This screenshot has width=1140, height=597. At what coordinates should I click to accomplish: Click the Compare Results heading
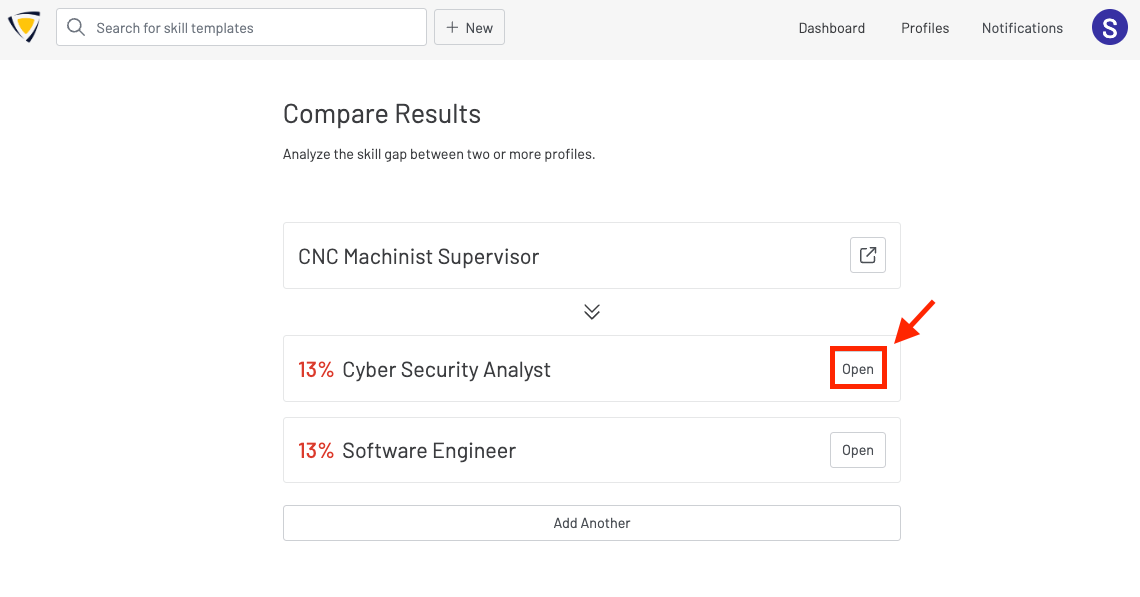[x=382, y=114]
